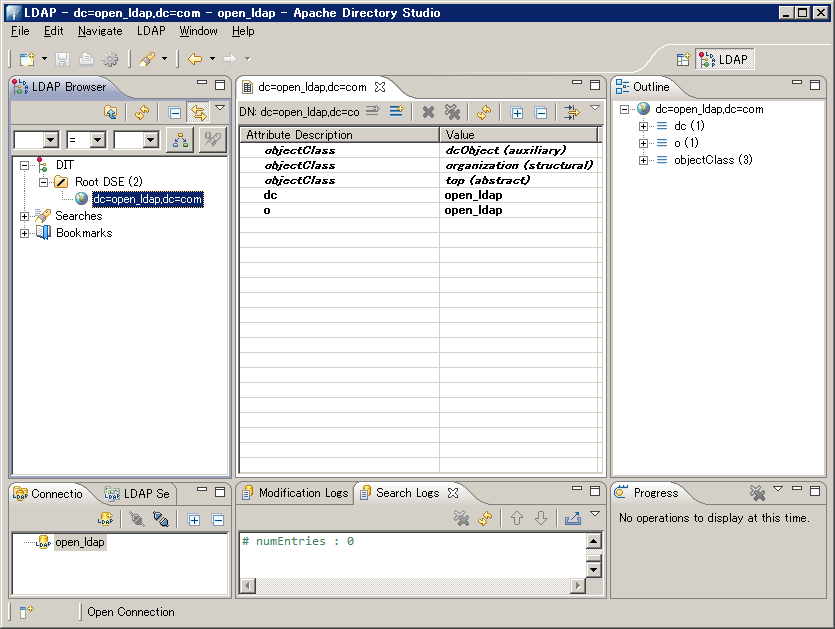The width and height of the screenshot is (835, 629).
Task: Select the open_ldap connection
Action: [x=79, y=542]
